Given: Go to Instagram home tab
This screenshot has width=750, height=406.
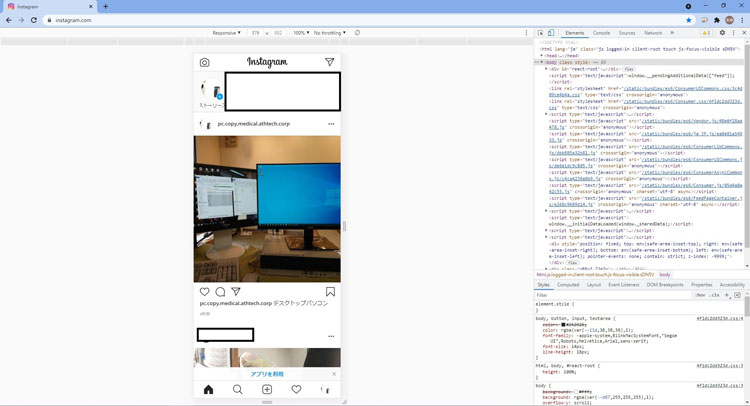Looking at the screenshot, I should [x=208, y=389].
